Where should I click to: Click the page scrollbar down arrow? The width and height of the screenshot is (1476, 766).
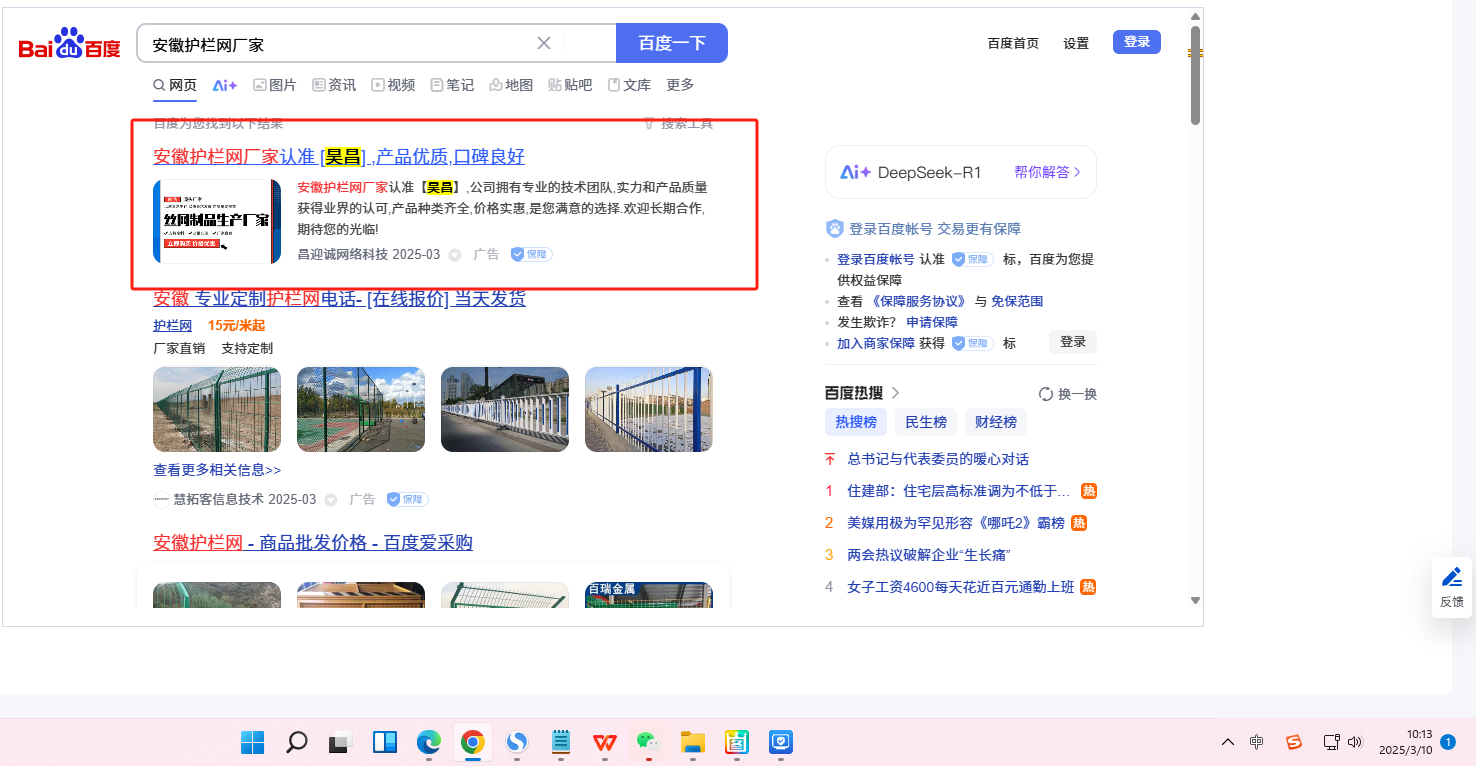pos(1195,600)
